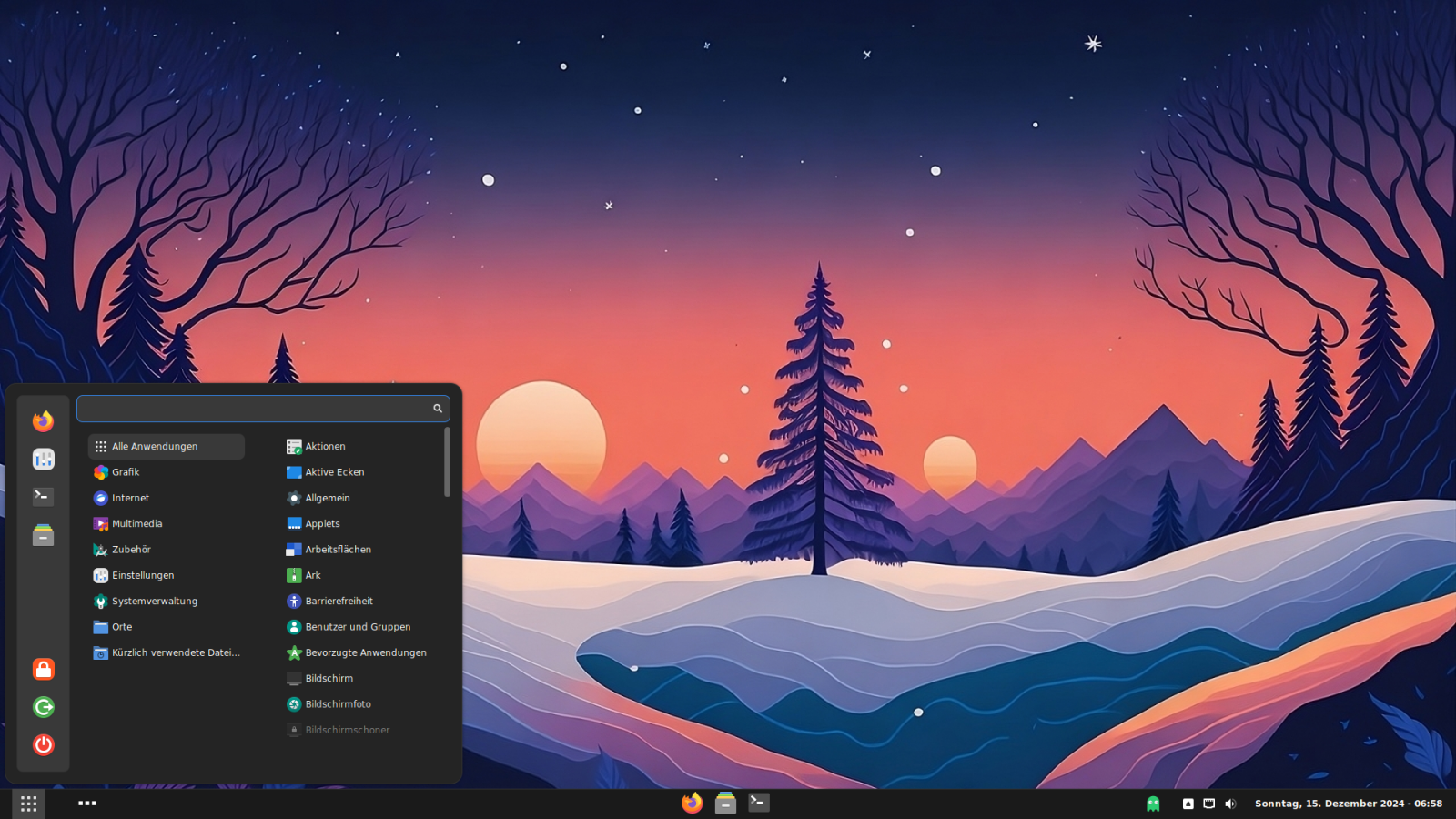1456x819 pixels.
Task: Open the terminal from the taskbar
Action: pyautogui.click(x=759, y=803)
